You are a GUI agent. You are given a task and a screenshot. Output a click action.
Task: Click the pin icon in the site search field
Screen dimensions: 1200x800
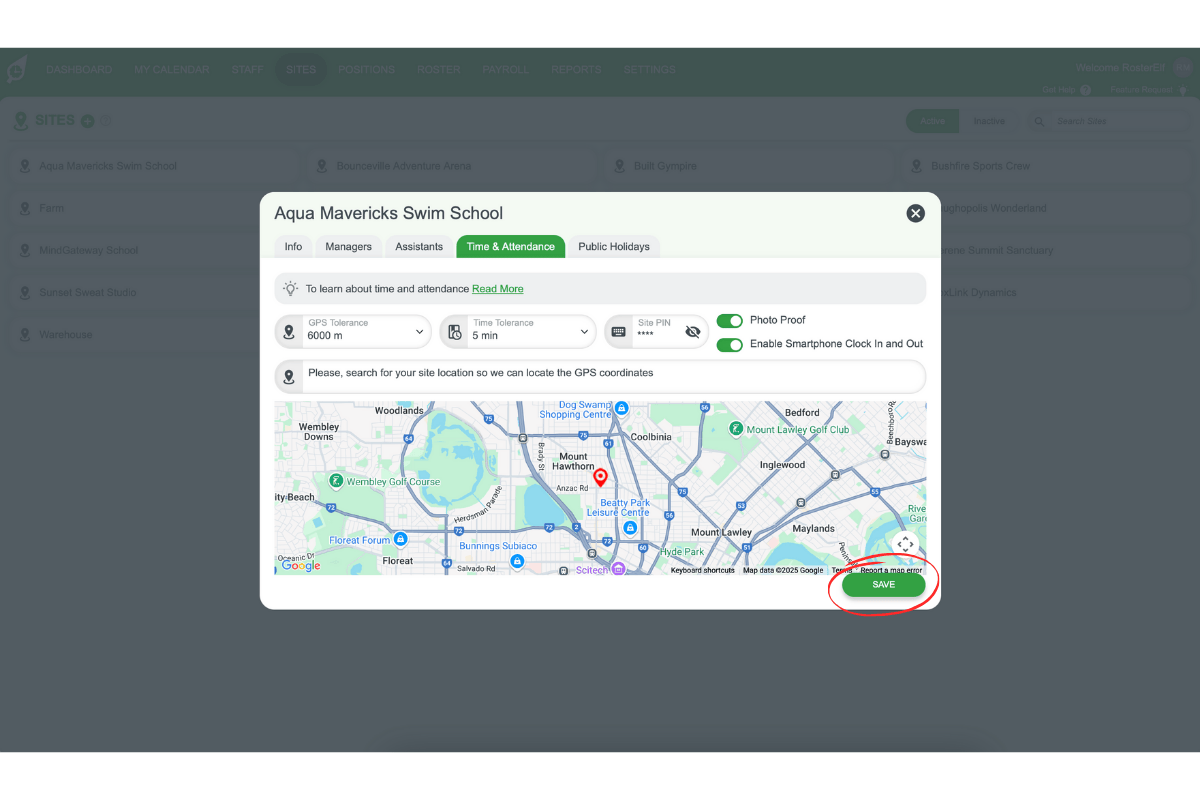(291, 376)
